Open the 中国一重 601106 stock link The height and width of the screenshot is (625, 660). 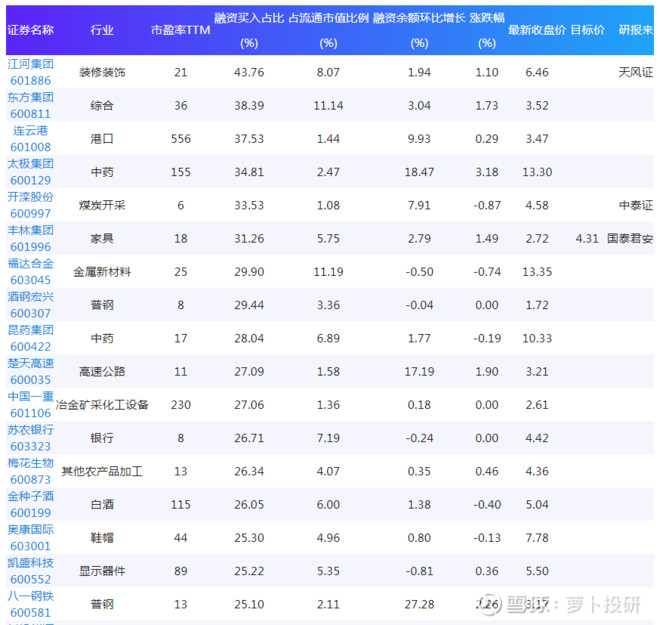[x=30, y=404]
